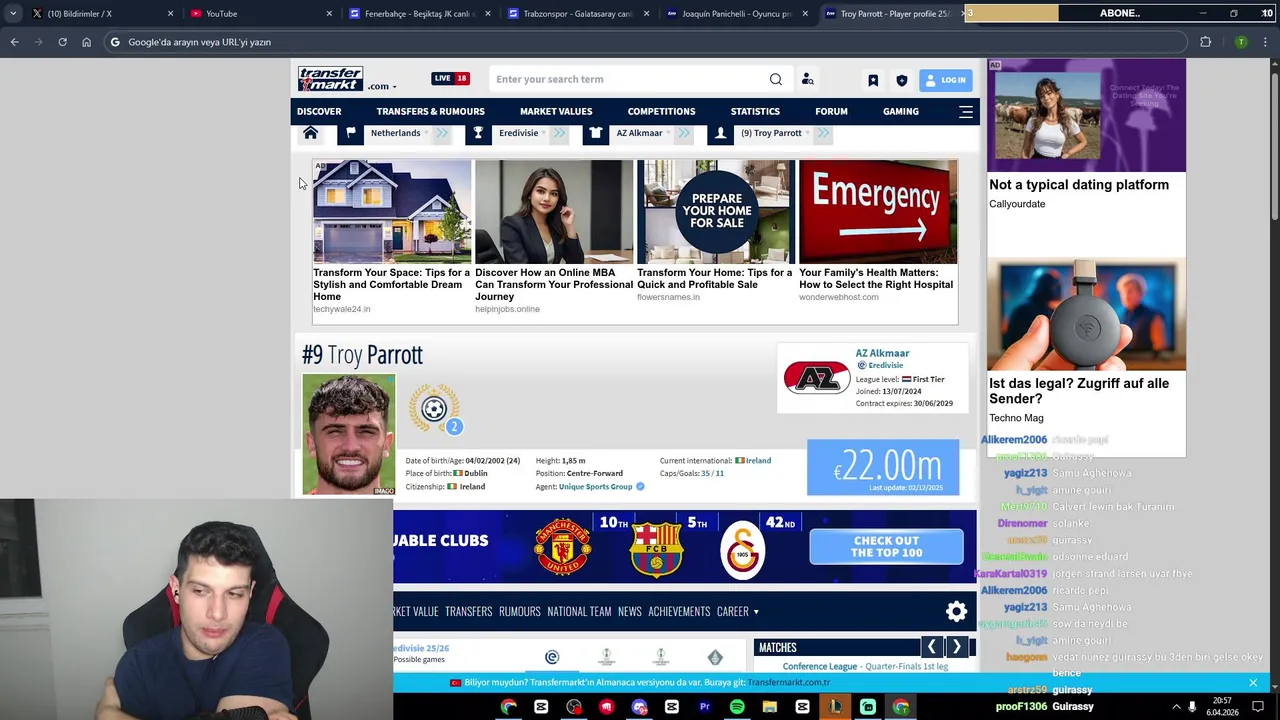Open the FORUM menu
The height and width of the screenshot is (720, 1280).
[x=831, y=111]
